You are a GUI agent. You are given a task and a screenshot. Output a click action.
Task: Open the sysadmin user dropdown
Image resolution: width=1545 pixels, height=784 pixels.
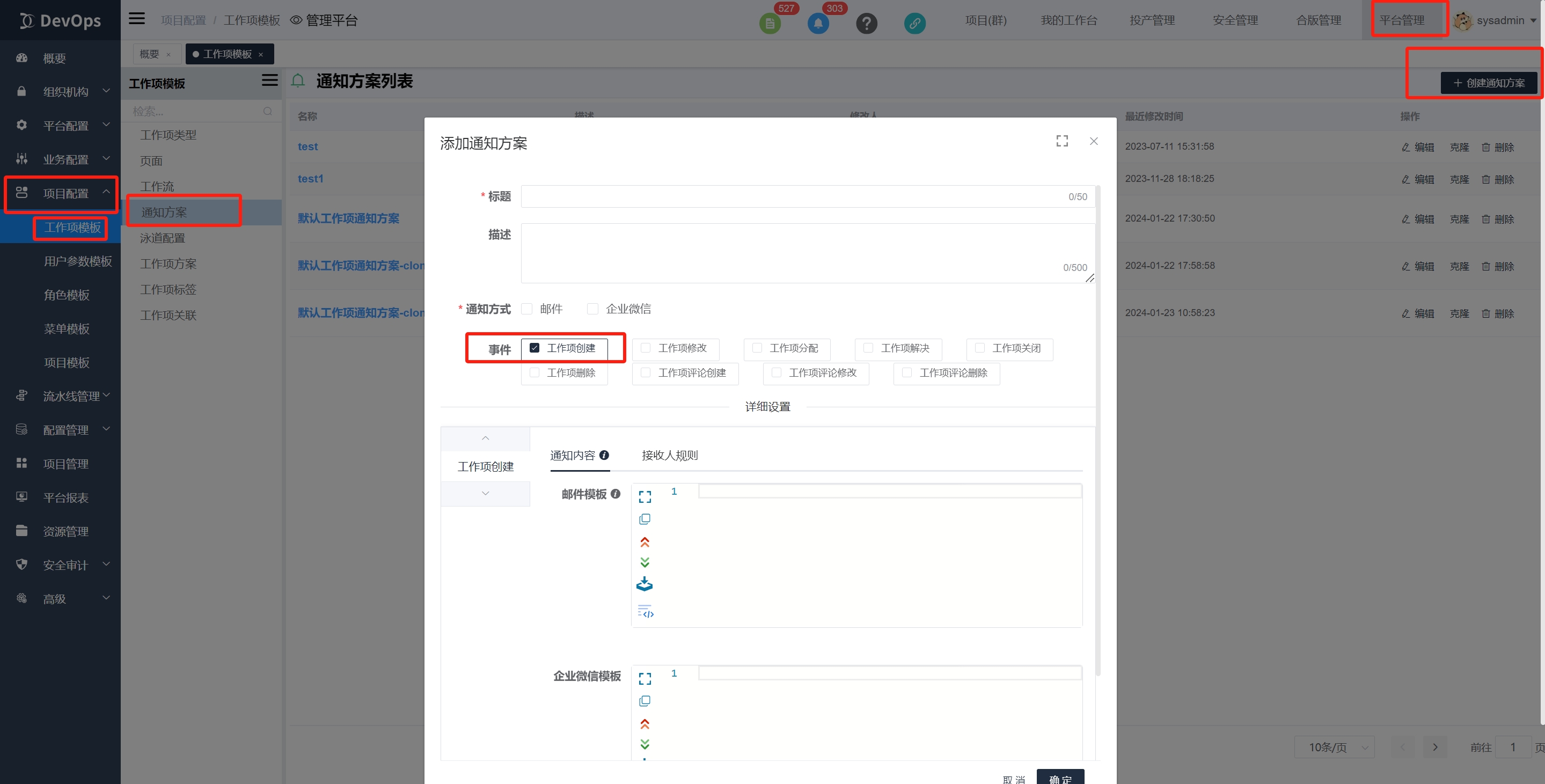(1499, 20)
